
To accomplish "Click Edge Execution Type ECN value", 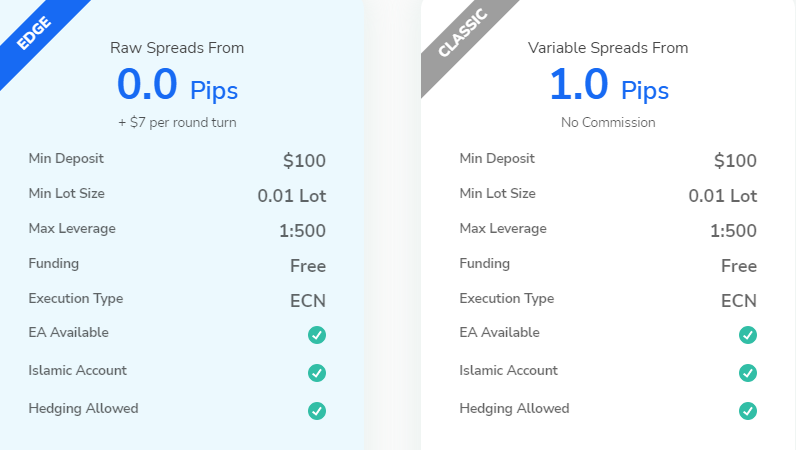I will coord(308,301).
